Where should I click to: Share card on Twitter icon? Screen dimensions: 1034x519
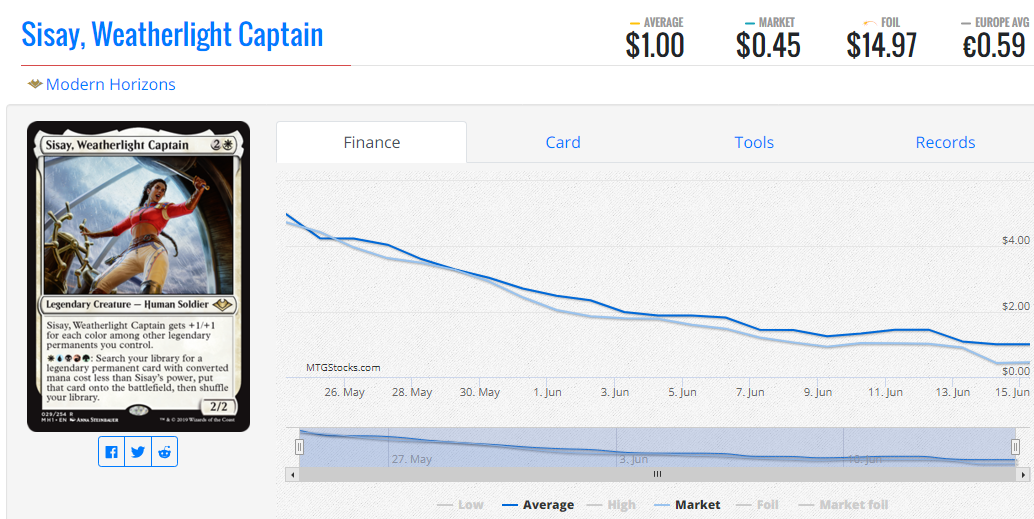click(138, 452)
